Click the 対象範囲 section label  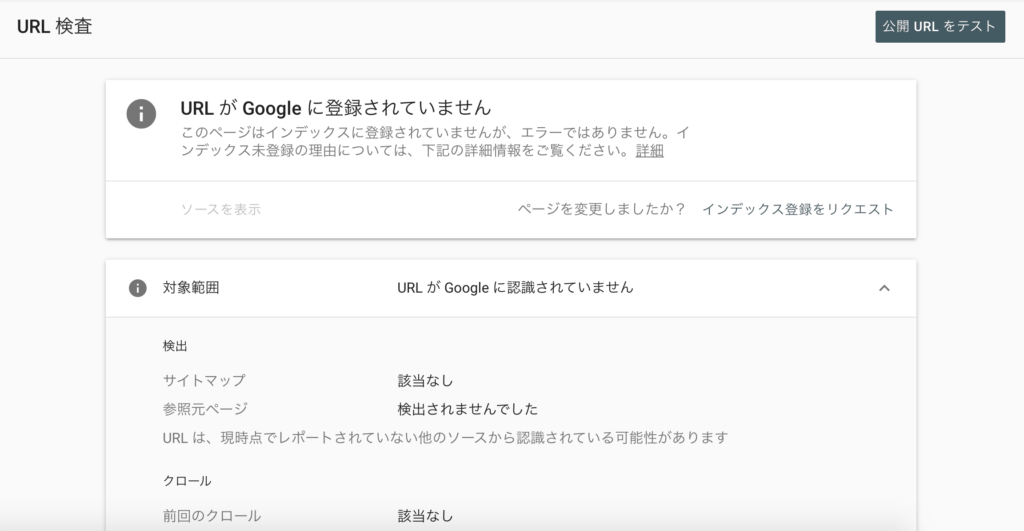click(x=191, y=288)
